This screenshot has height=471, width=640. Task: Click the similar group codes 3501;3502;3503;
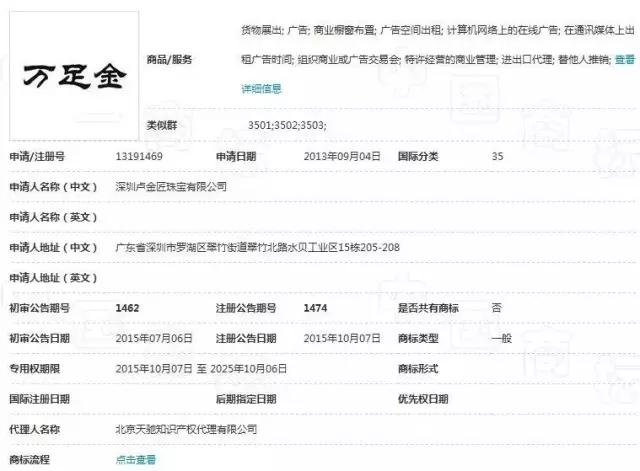286,125
